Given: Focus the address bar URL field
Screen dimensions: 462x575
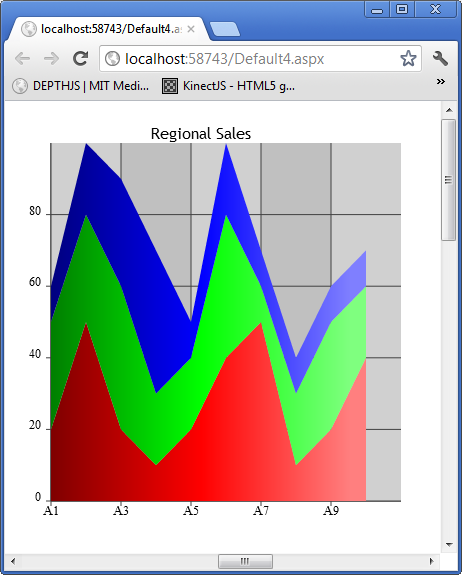Looking at the screenshot, I should [260, 59].
